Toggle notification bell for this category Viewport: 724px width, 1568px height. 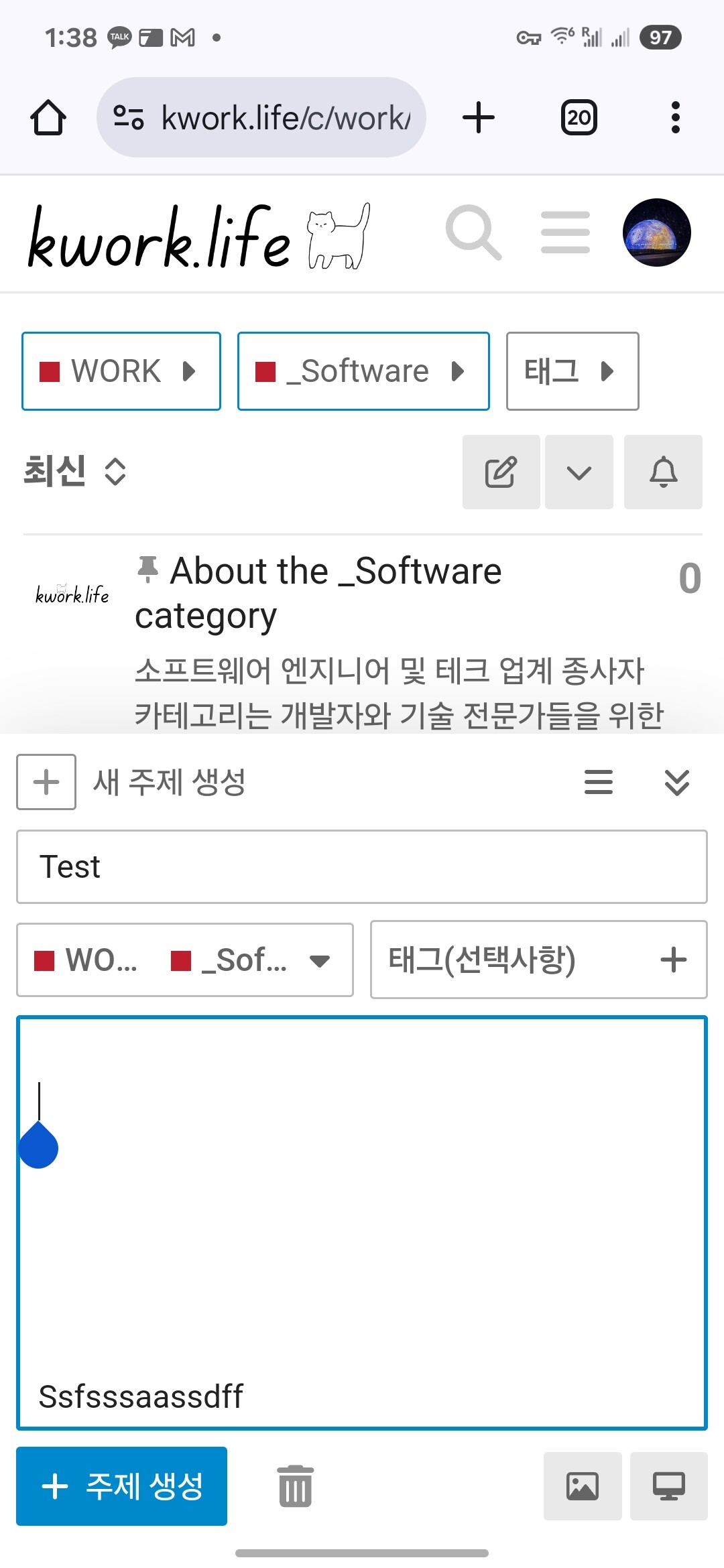(x=663, y=472)
